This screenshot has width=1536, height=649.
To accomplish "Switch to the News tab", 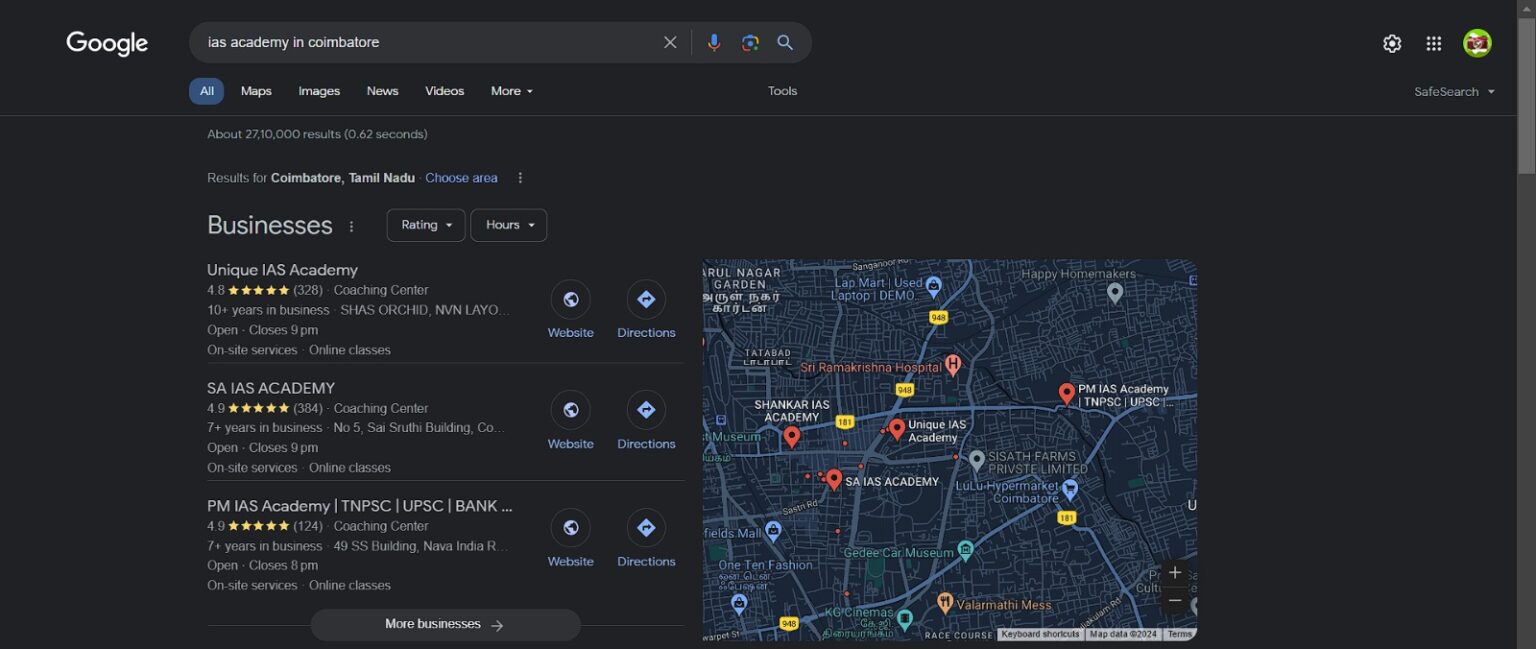I will point(382,91).
